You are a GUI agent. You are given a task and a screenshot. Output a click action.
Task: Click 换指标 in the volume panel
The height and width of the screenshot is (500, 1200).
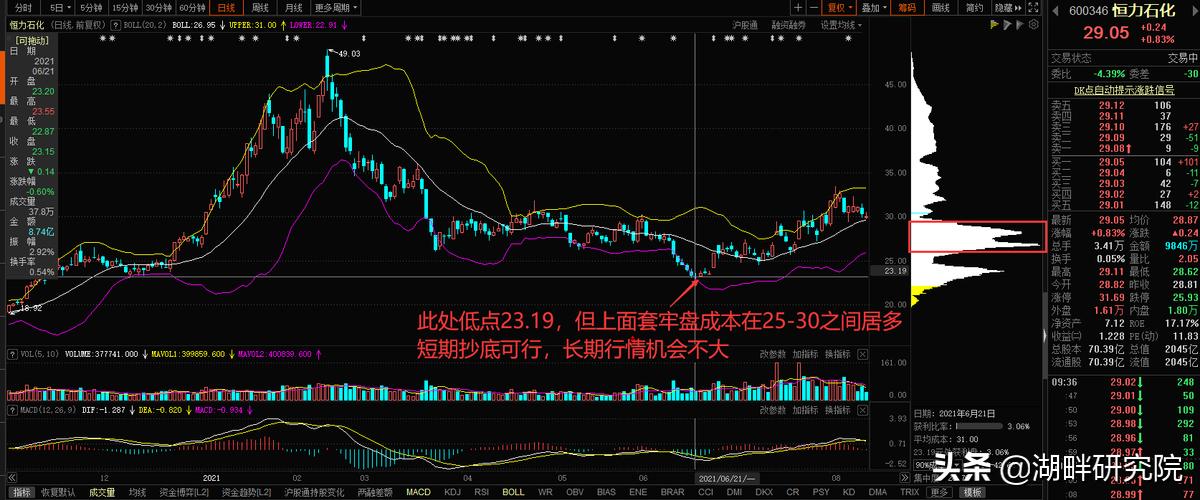click(840, 353)
